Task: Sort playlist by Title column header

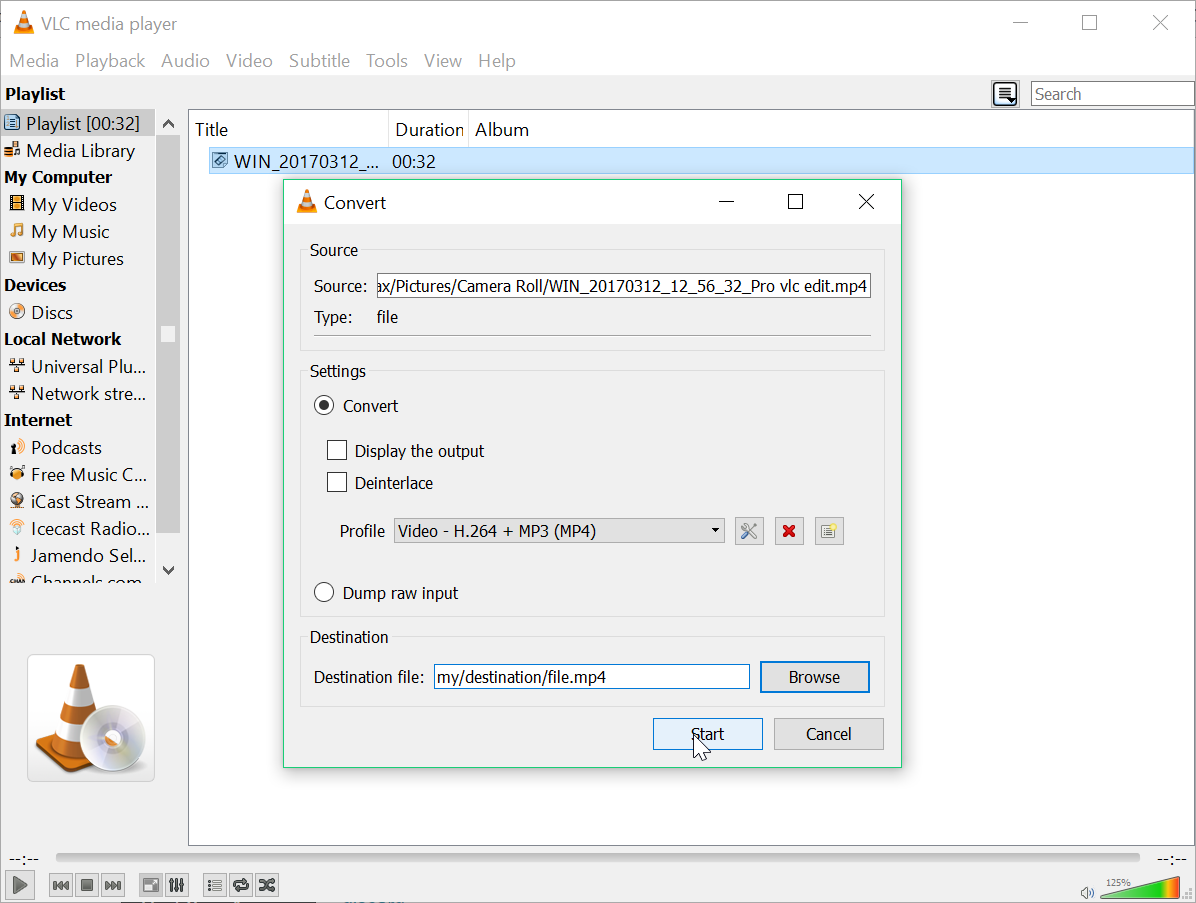Action: point(289,130)
